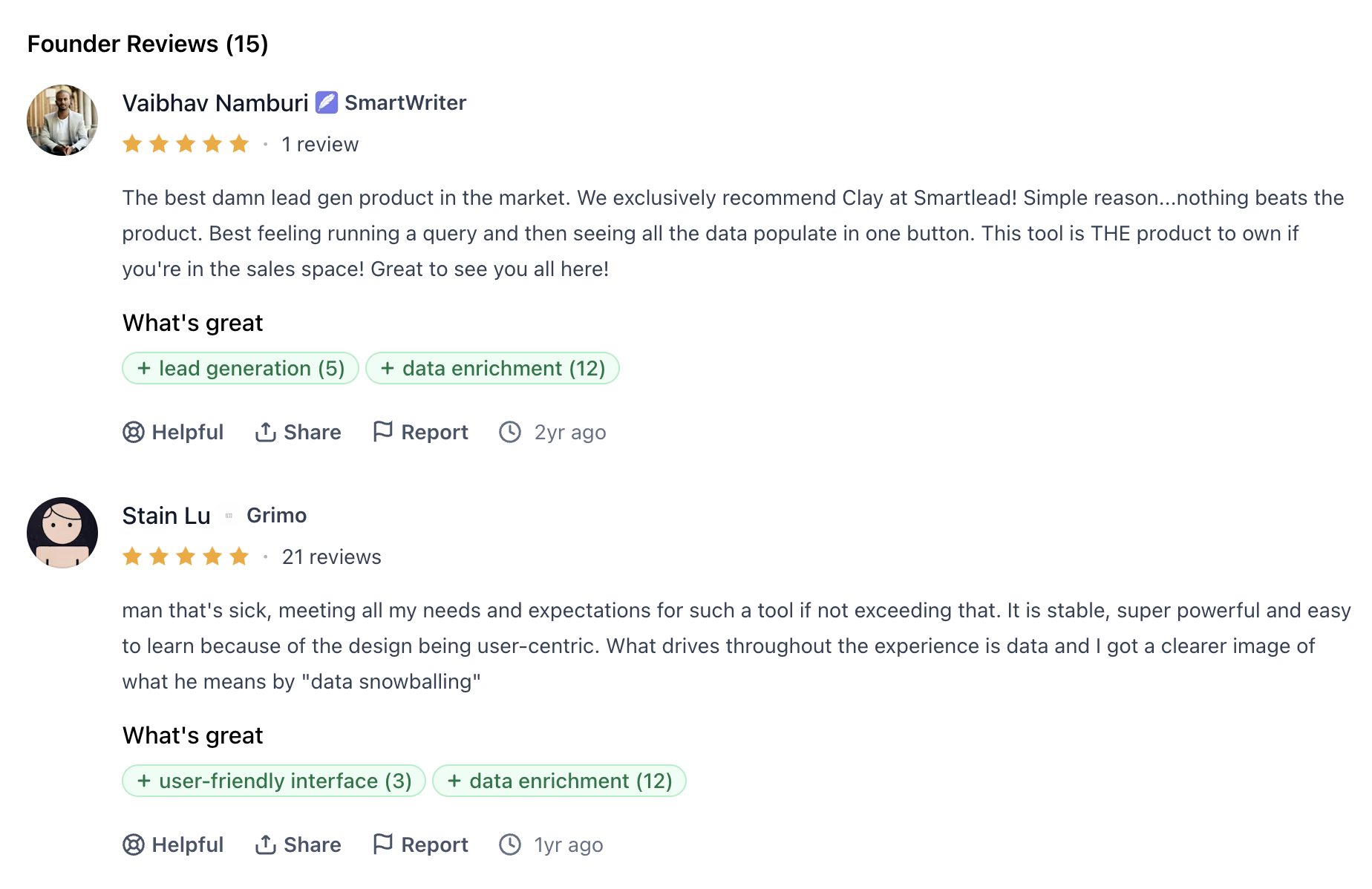The width and height of the screenshot is (1372, 889).
Task: Open the SmartWriter feather logo icon
Action: 327,102
